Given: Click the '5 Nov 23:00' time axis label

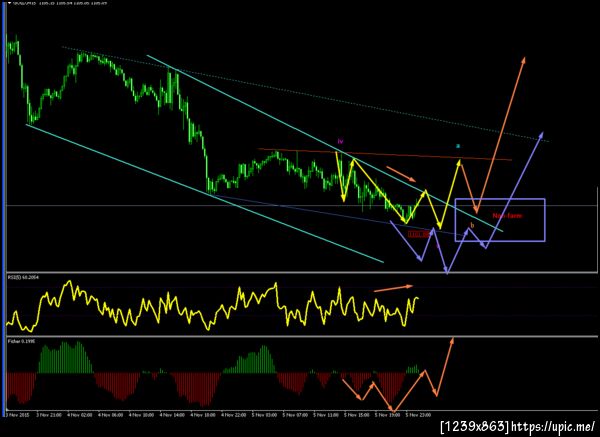Looking at the screenshot, I should [x=418, y=415].
